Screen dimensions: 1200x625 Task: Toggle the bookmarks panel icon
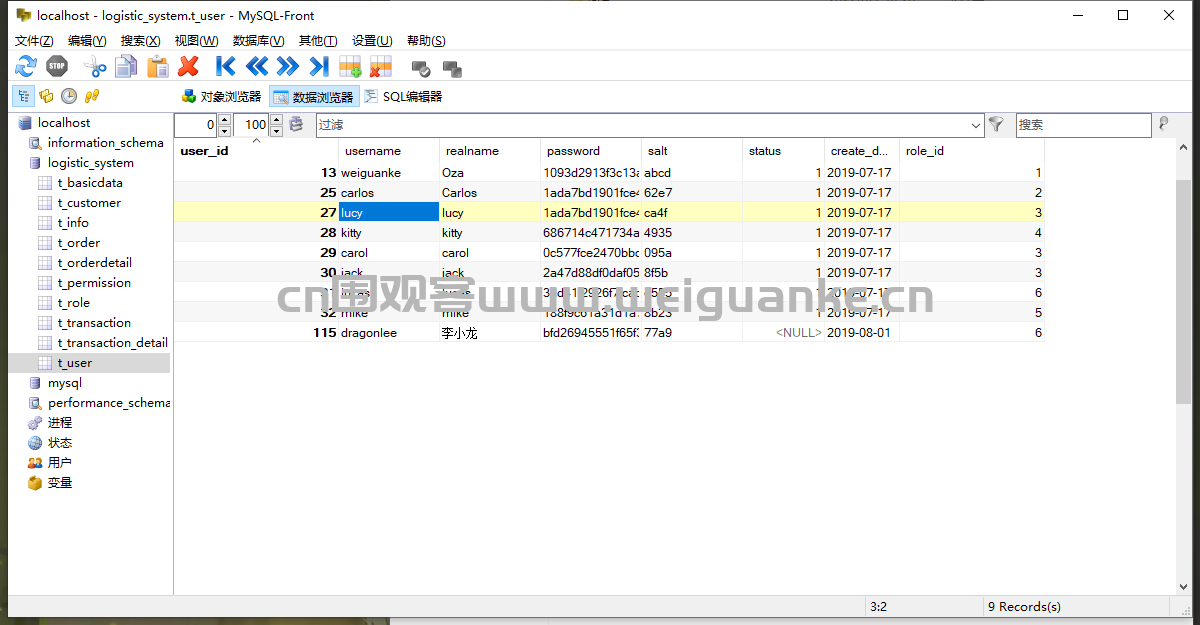pyautogui.click(x=46, y=96)
